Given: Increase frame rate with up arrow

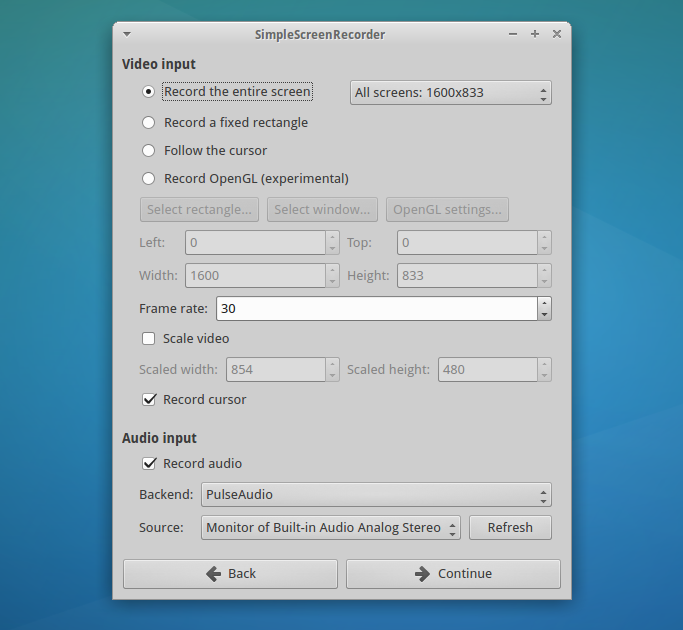Looking at the screenshot, I should click(544, 303).
